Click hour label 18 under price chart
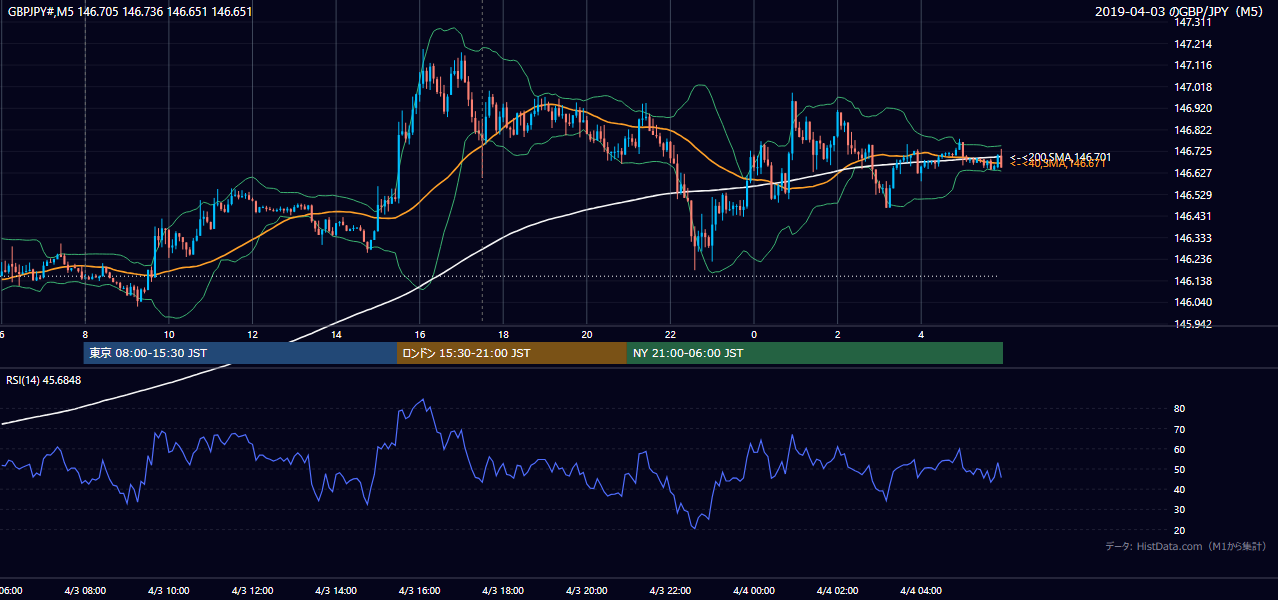Image resolution: width=1278 pixels, height=600 pixels. (503, 335)
